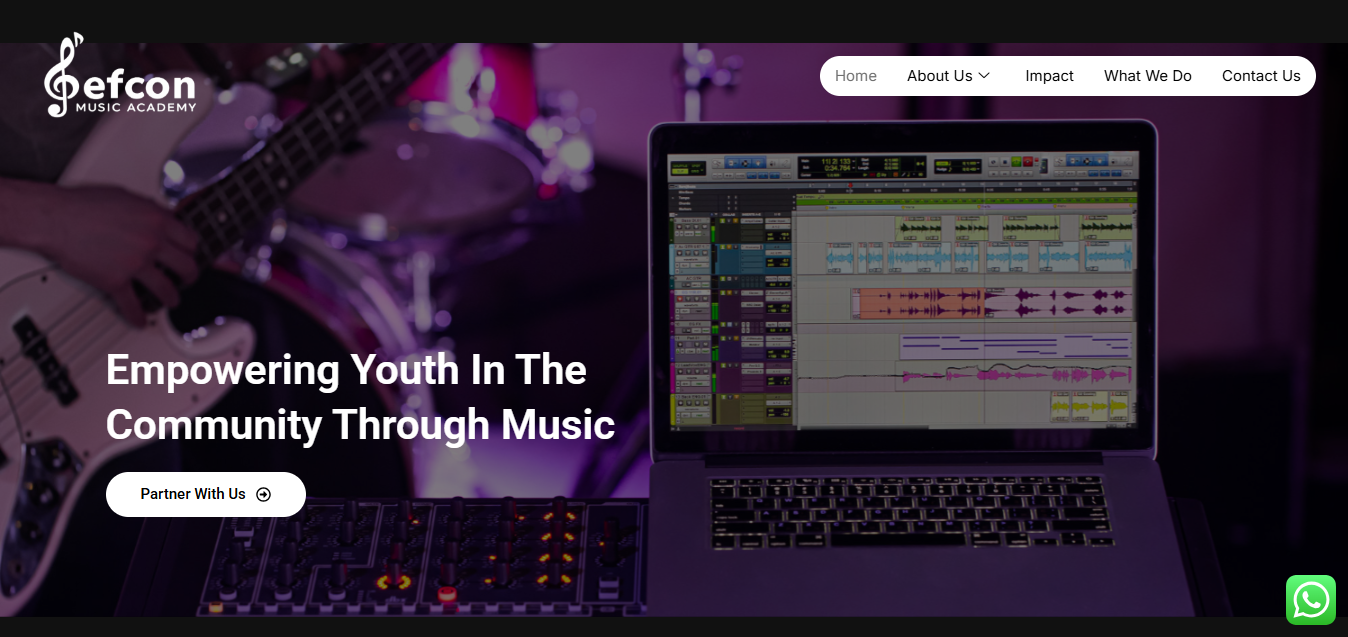Click the Efcon Music Academy logo

120,76
